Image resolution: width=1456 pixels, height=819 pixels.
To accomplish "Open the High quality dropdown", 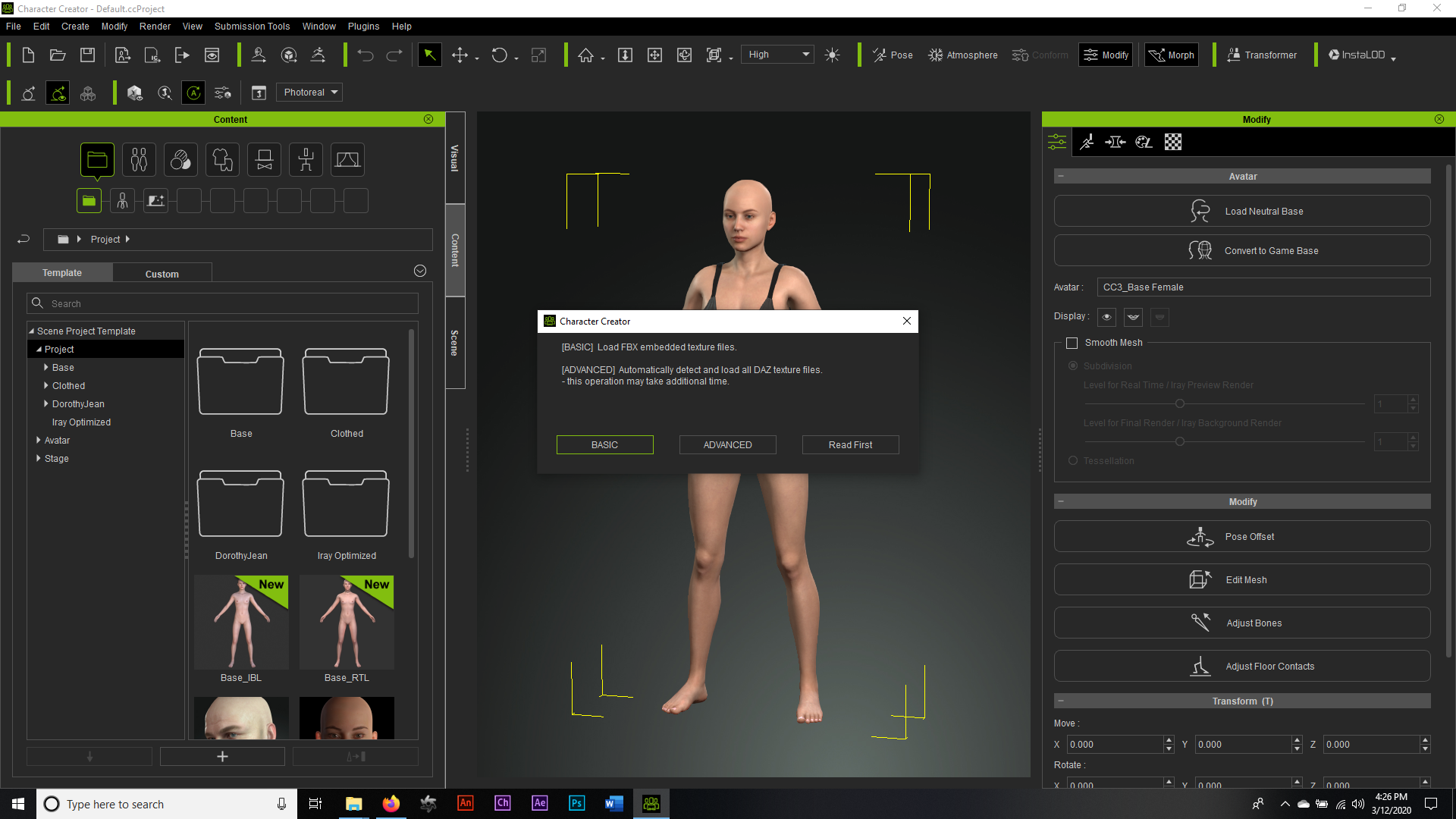I will click(777, 55).
